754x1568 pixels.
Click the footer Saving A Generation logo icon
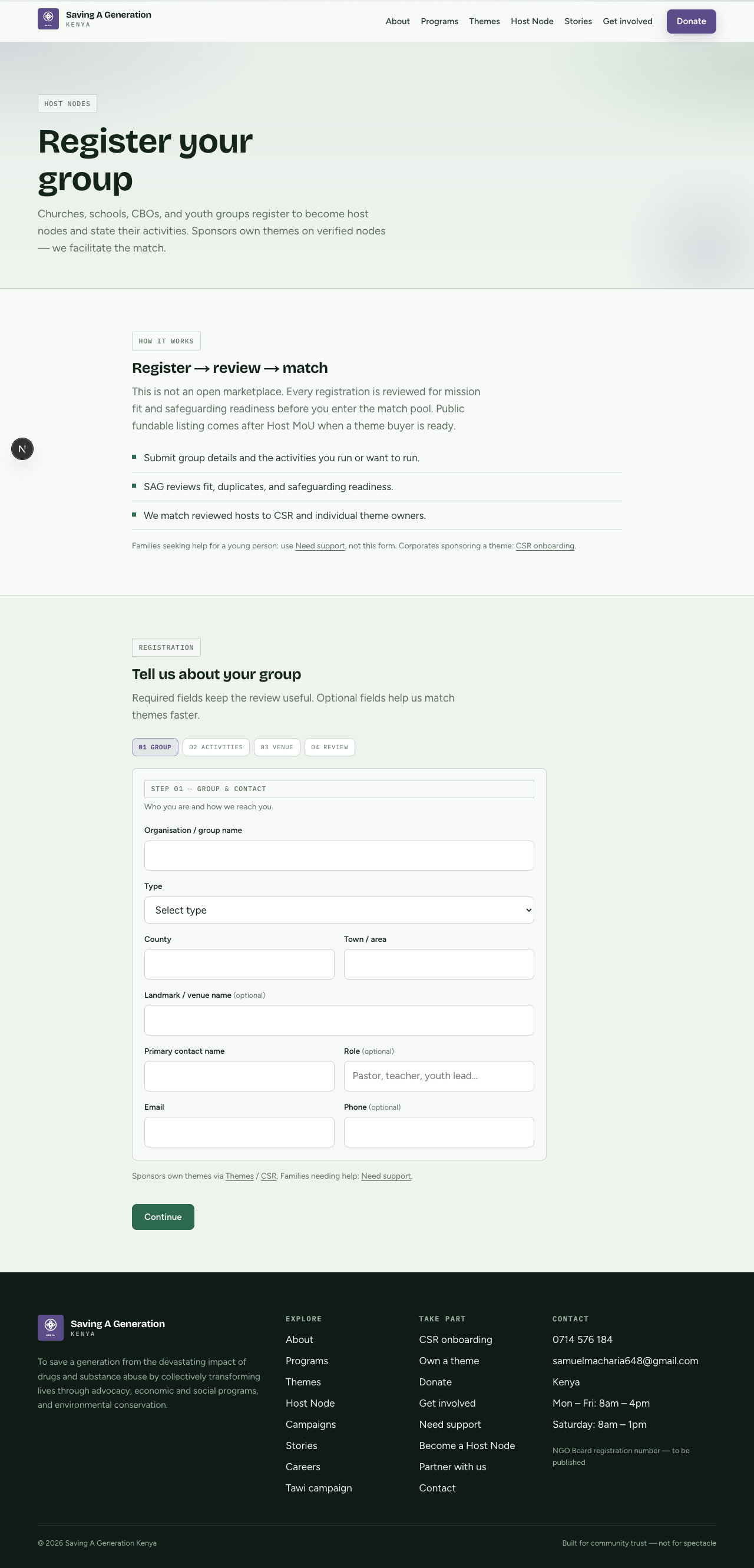click(x=51, y=1328)
